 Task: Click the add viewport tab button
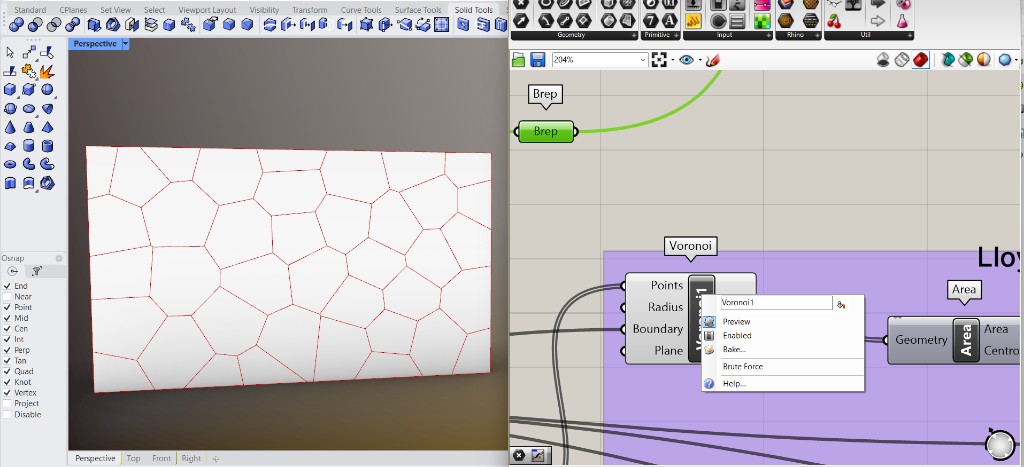click(216, 459)
